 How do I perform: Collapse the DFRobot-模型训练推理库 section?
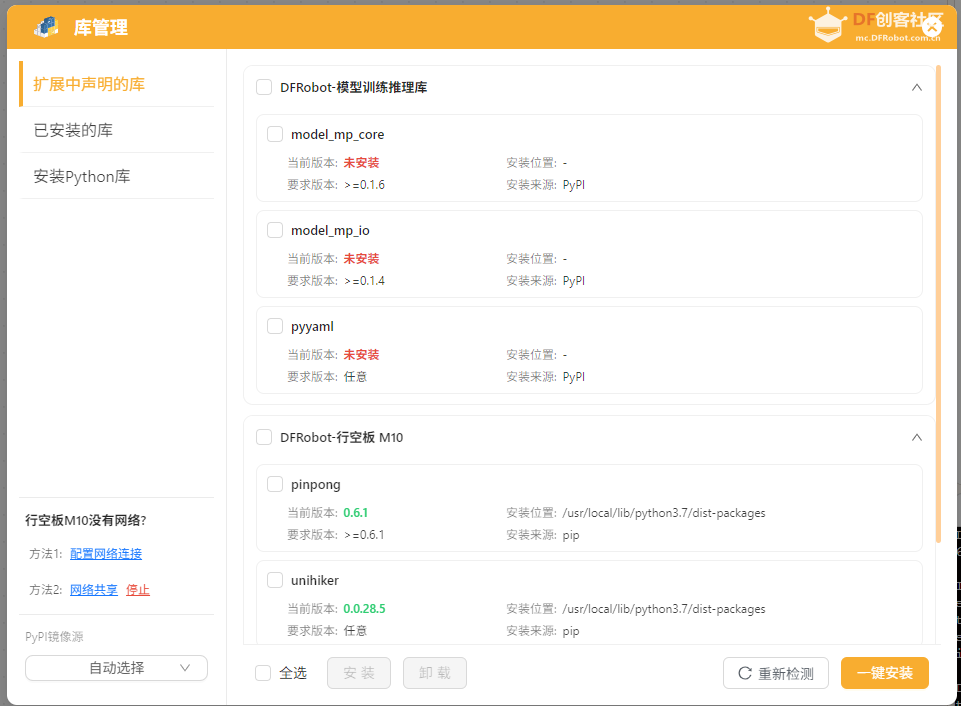tap(917, 87)
